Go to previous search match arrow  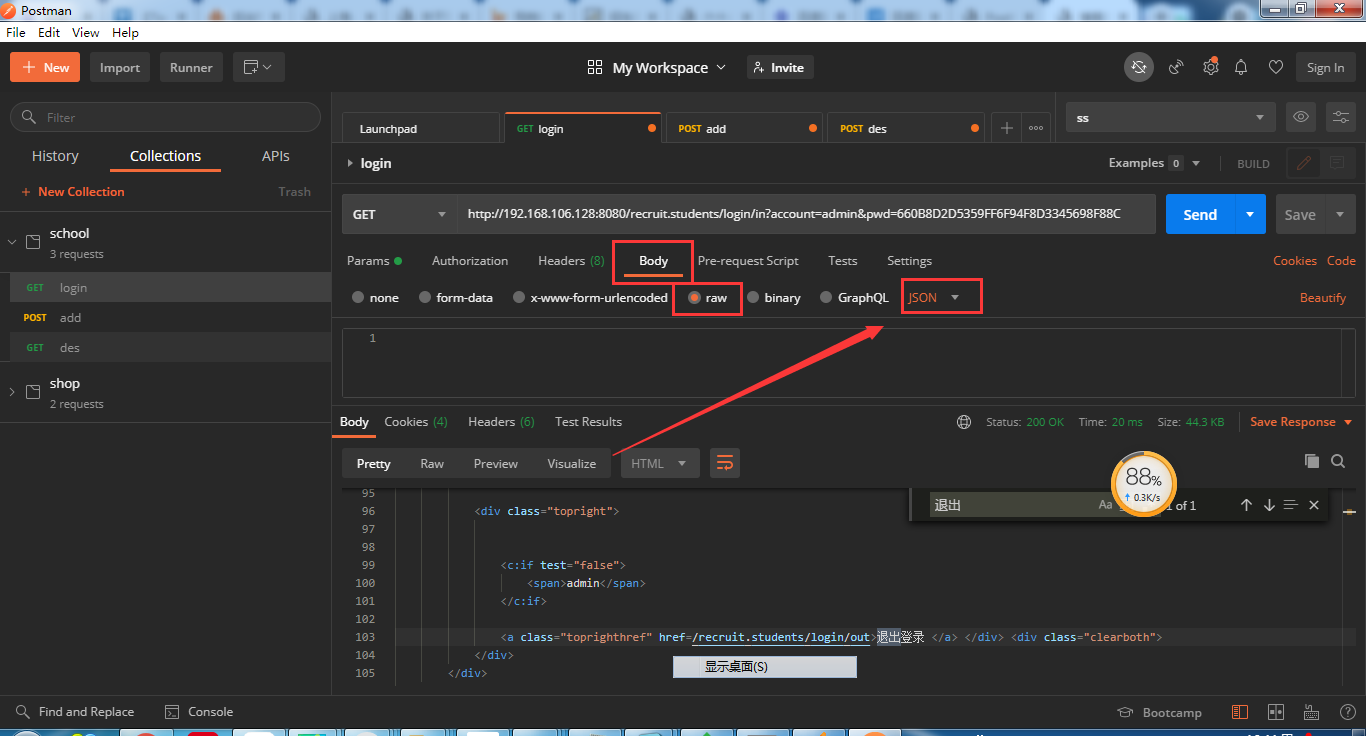coord(1246,505)
